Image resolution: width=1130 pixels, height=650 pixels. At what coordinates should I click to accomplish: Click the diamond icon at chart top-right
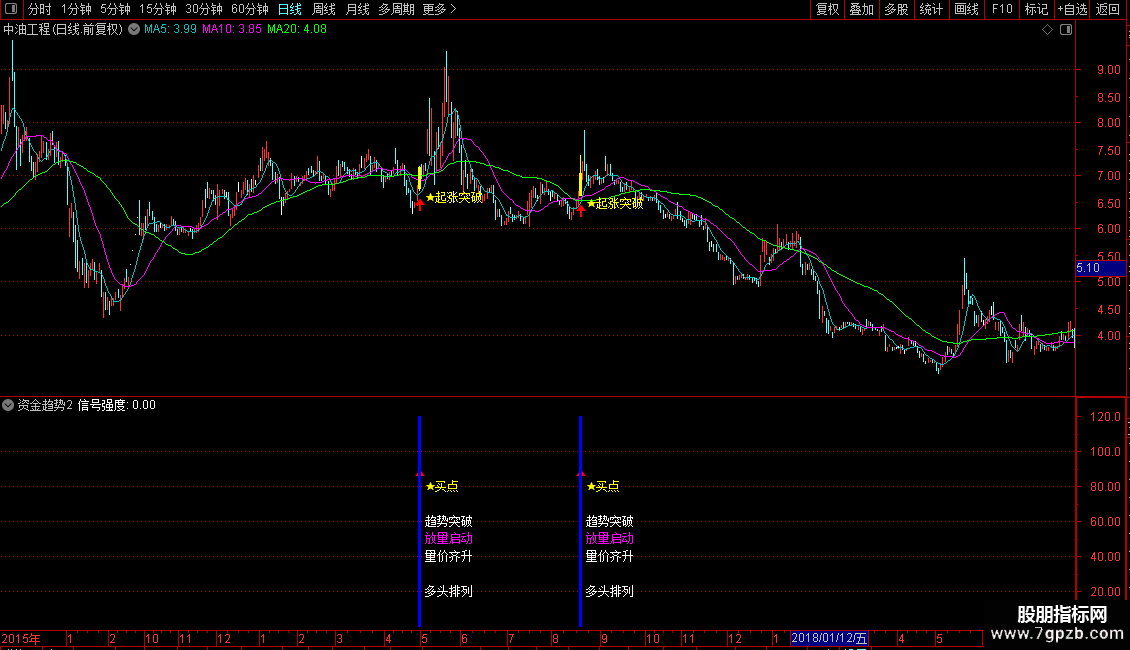tap(1048, 30)
